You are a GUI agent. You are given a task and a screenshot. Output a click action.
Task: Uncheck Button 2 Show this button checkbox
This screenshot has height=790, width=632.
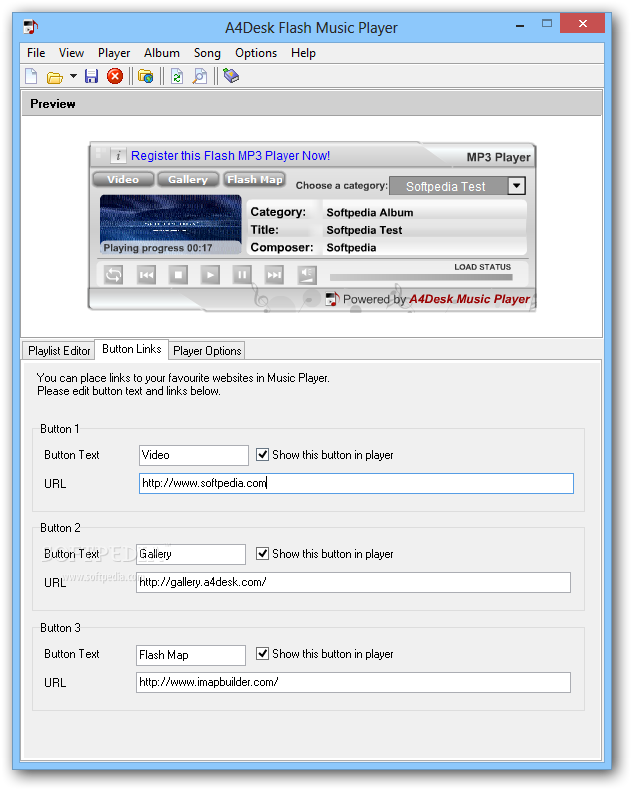tap(262, 554)
